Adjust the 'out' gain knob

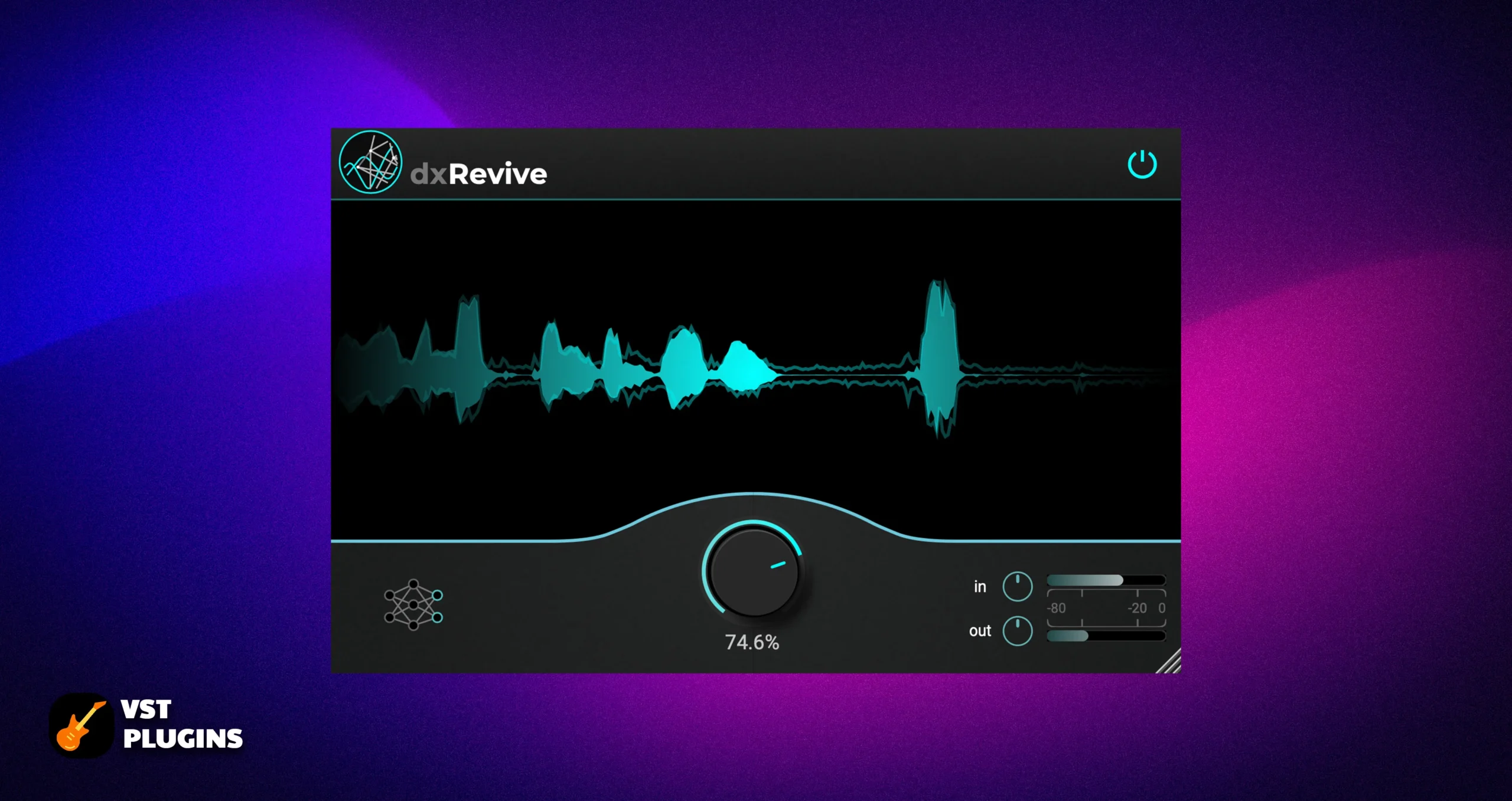(1017, 631)
